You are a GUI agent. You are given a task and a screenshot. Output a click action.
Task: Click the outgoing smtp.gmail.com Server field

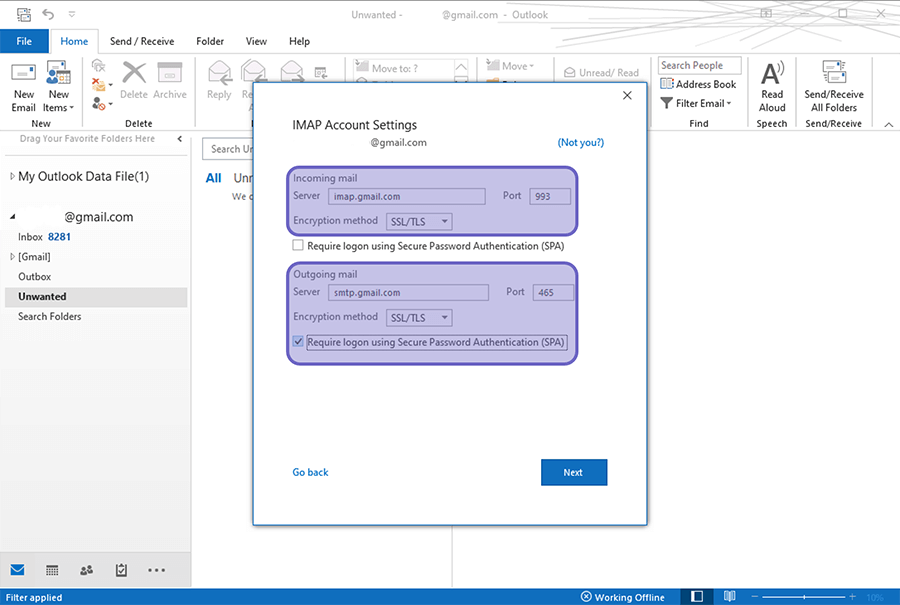click(x=408, y=292)
